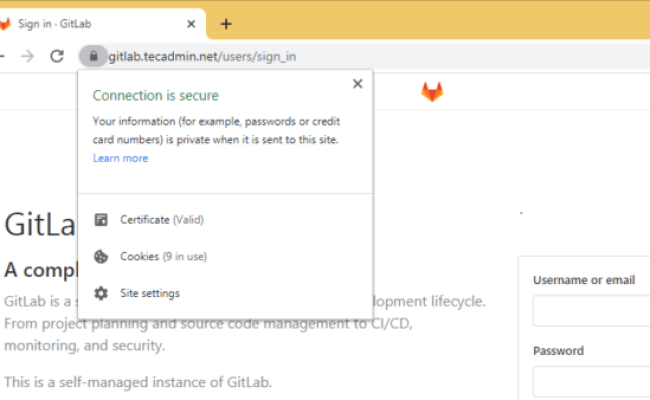
Task: Select the Sign in - GitLab tab
Action: (97, 24)
